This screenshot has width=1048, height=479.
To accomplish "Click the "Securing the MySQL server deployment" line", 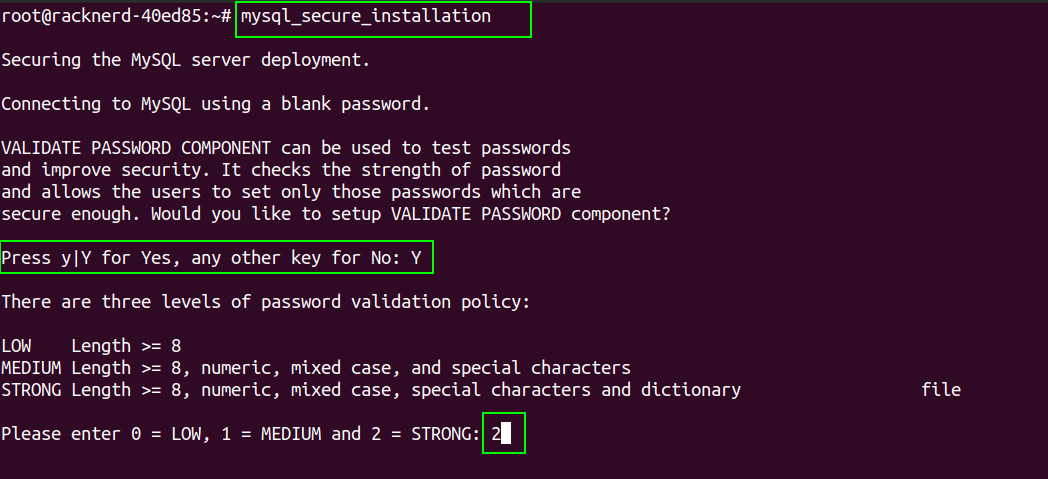I will 185,60.
